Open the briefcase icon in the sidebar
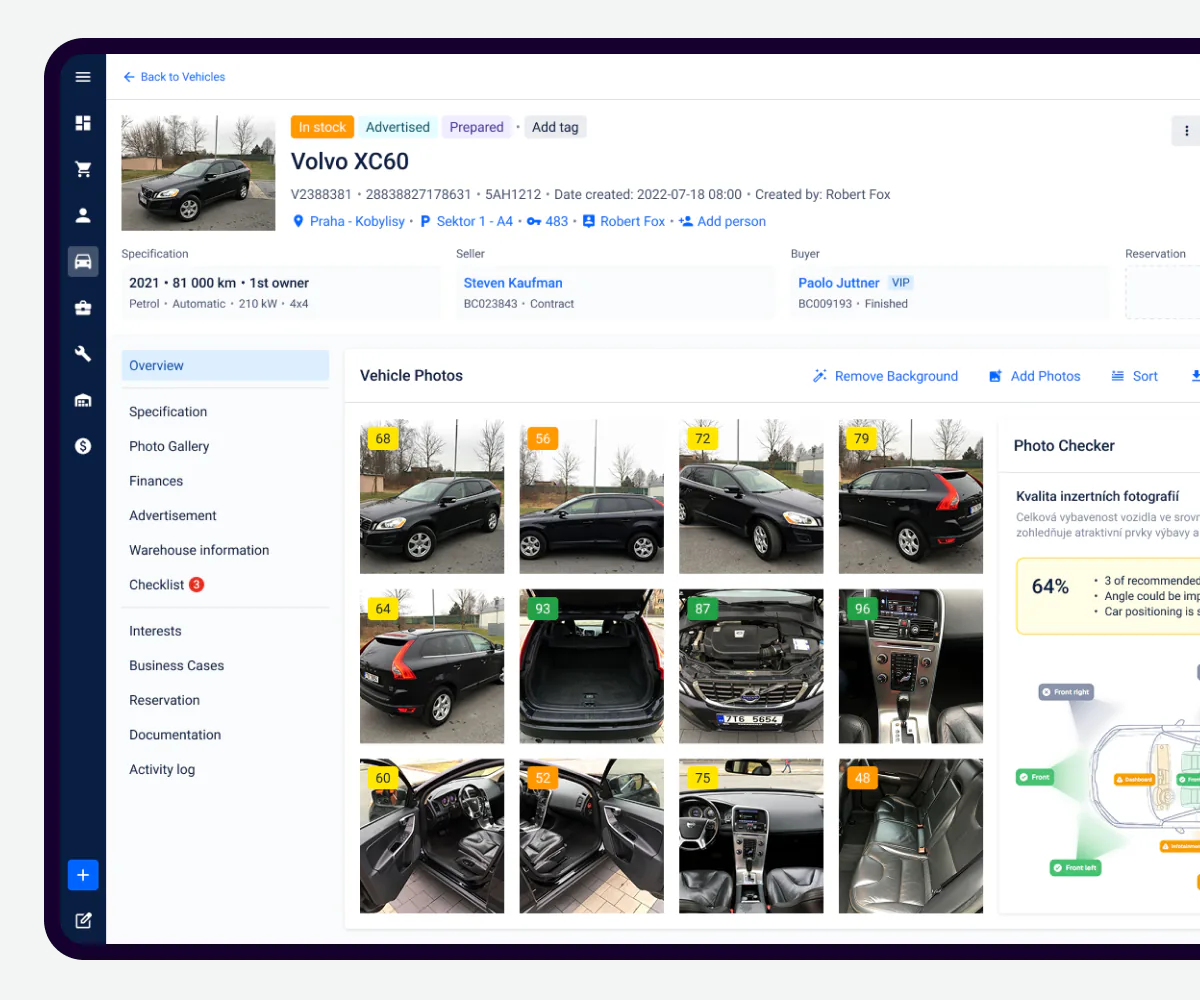Viewport: 1200px width, 1000px height. pyautogui.click(x=83, y=308)
